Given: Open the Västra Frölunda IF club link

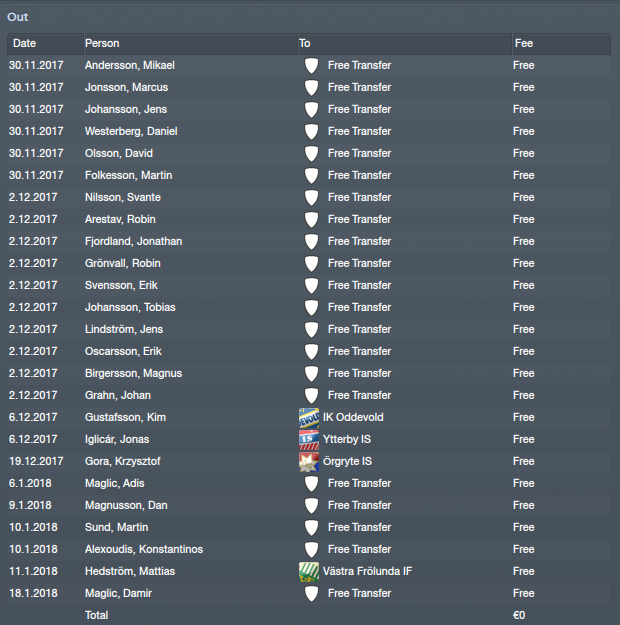Looking at the screenshot, I should pos(367,571).
